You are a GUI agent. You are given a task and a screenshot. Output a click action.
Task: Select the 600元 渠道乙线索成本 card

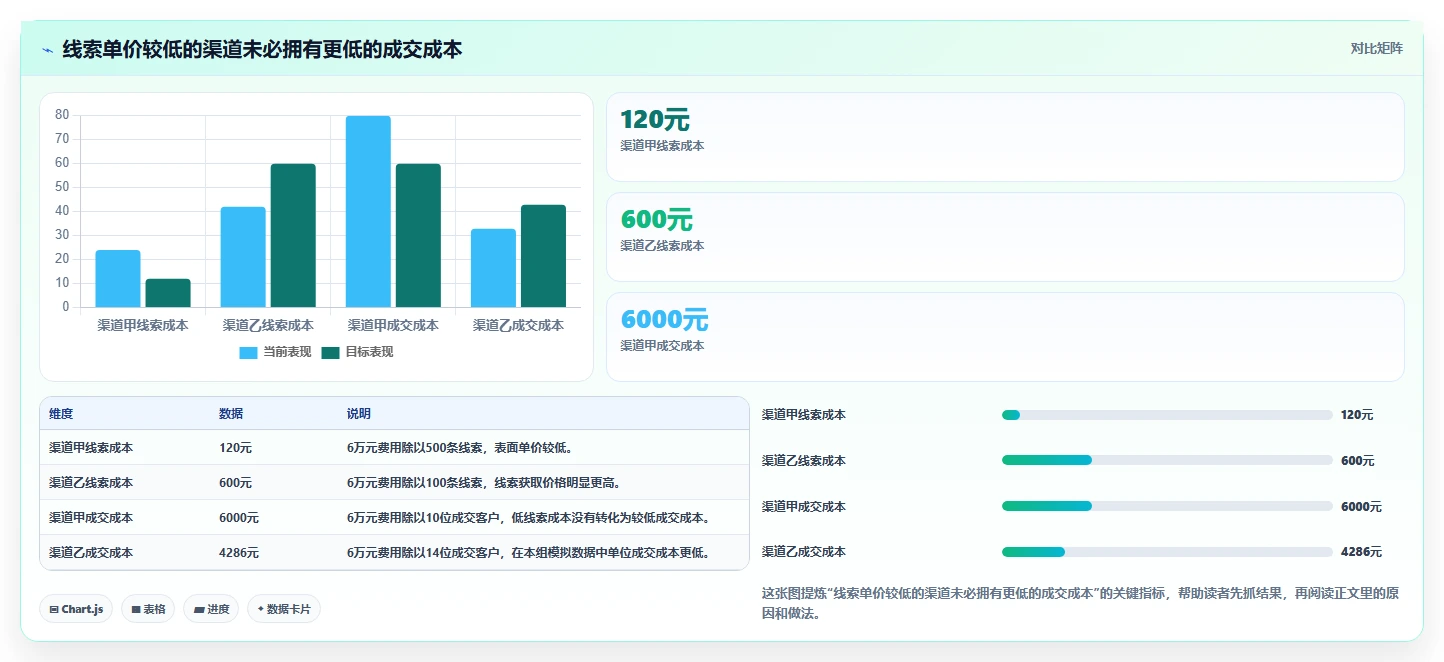click(1005, 237)
